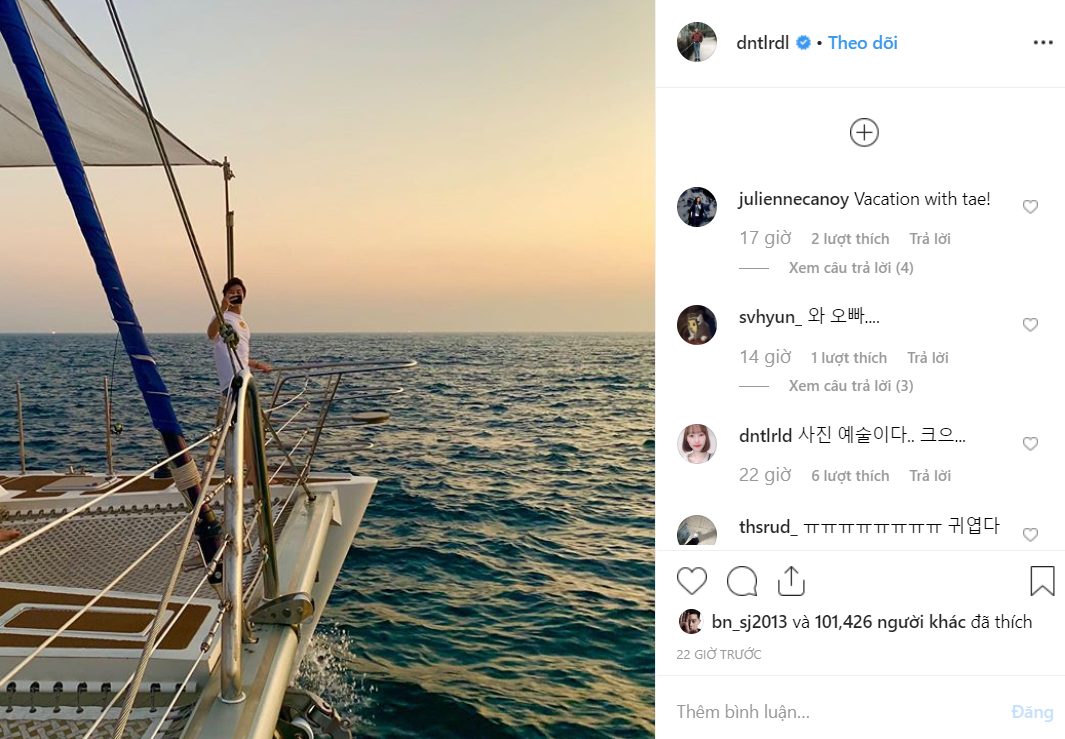Open dntlrdl profile picture in header

point(697,42)
